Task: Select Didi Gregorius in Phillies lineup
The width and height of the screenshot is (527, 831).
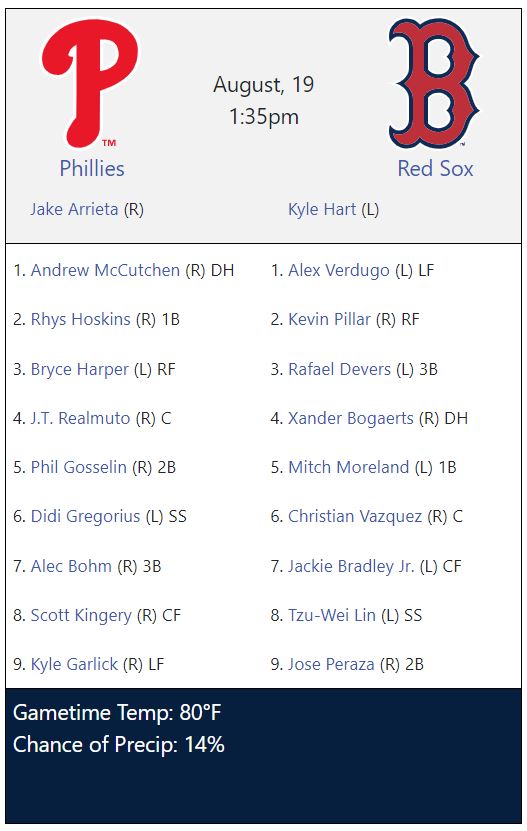Action: 85,516
